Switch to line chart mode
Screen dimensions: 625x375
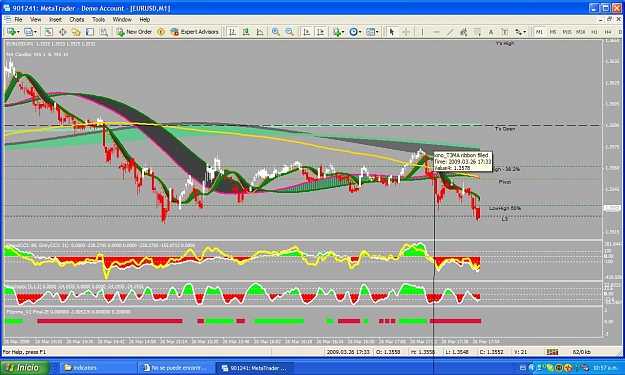pyautogui.click(x=259, y=31)
